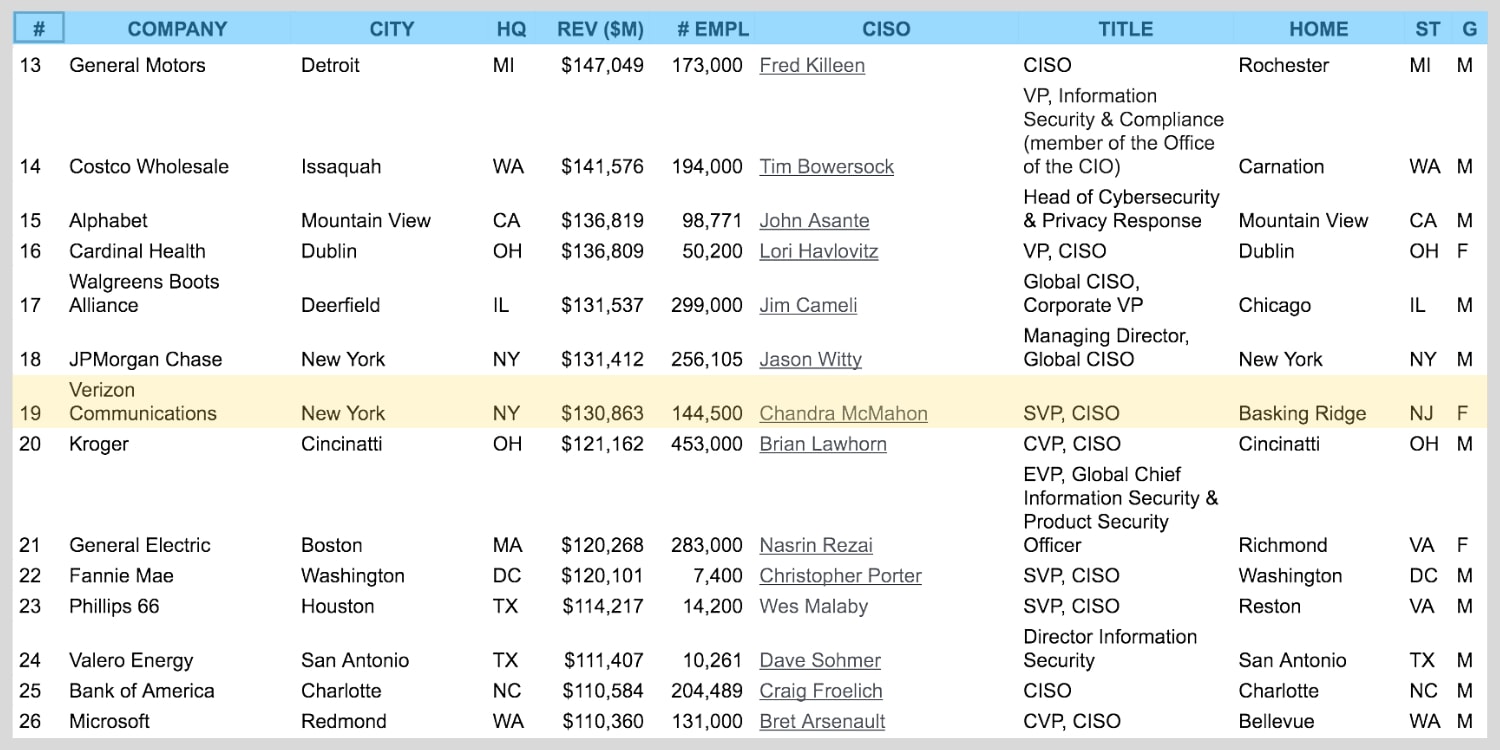Click the Fannie Mae cell
This screenshot has height=750, width=1500.
(x=121, y=576)
